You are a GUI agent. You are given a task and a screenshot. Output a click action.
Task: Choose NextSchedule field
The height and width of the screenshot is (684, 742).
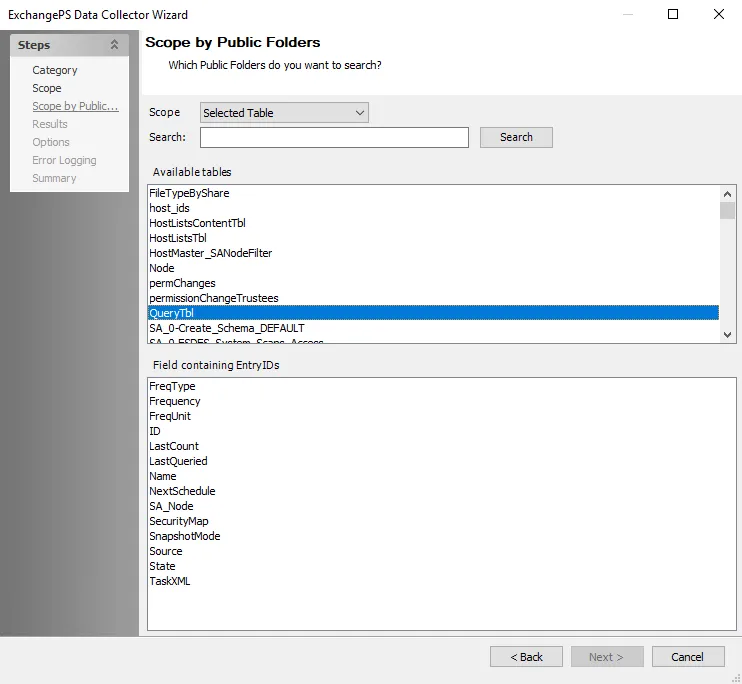click(x=442, y=491)
